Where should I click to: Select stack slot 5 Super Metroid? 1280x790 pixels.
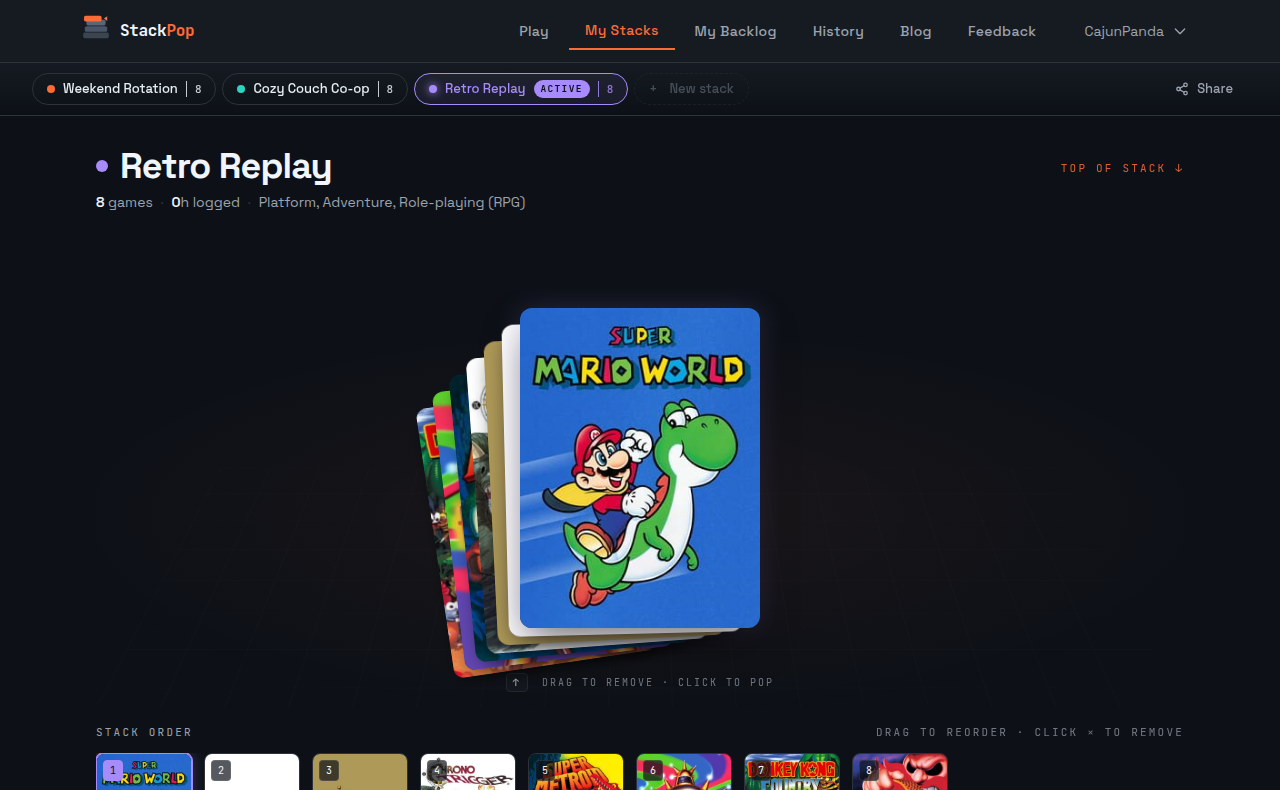(x=576, y=771)
